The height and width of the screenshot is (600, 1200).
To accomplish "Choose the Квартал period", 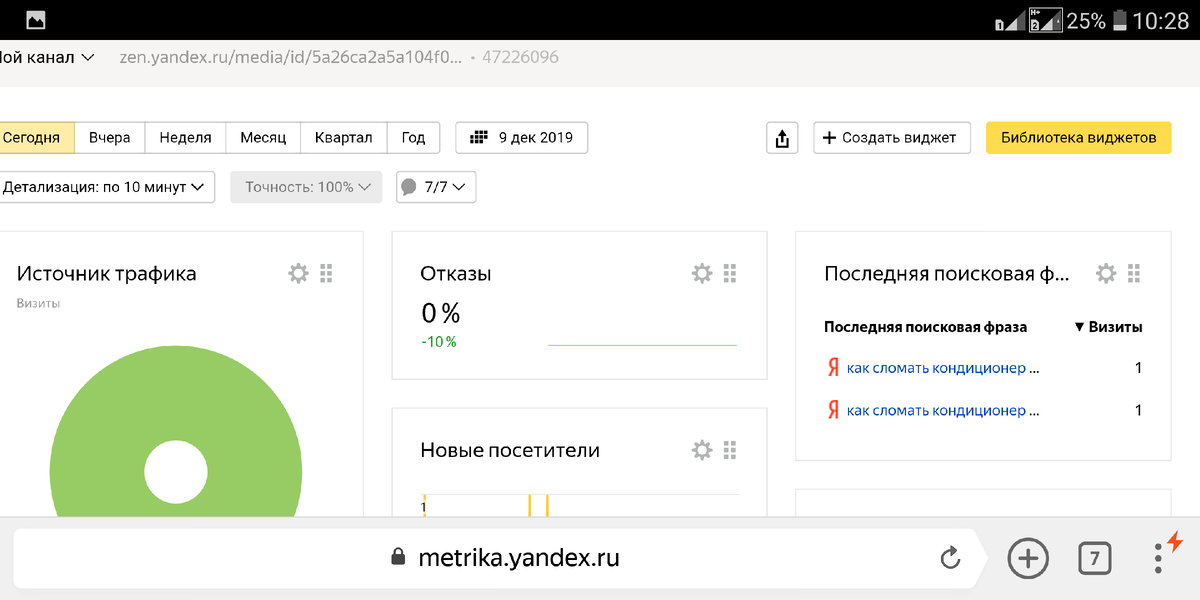I will tap(343, 138).
